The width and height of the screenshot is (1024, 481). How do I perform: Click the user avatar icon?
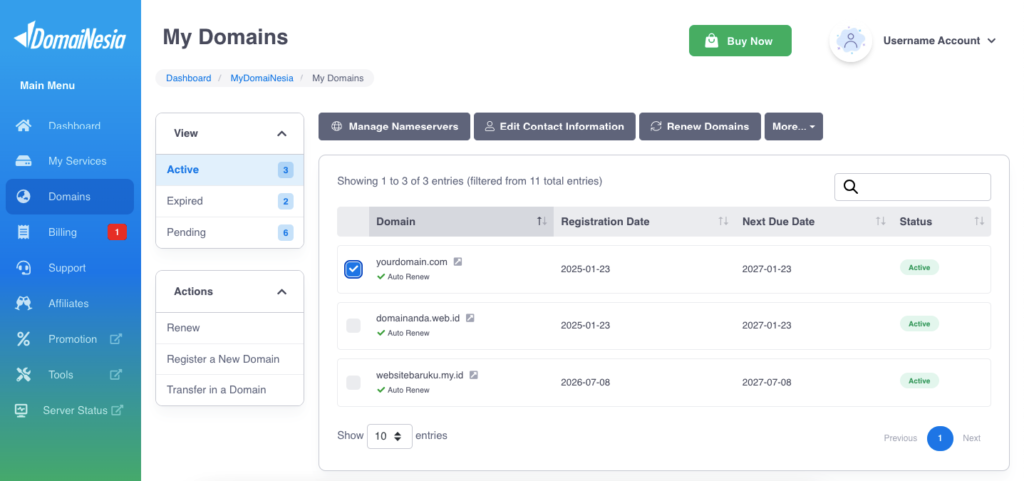850,40
